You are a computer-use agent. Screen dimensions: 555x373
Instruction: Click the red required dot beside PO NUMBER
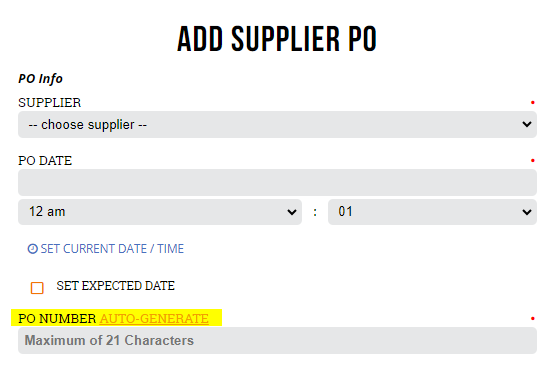(532, 319)
